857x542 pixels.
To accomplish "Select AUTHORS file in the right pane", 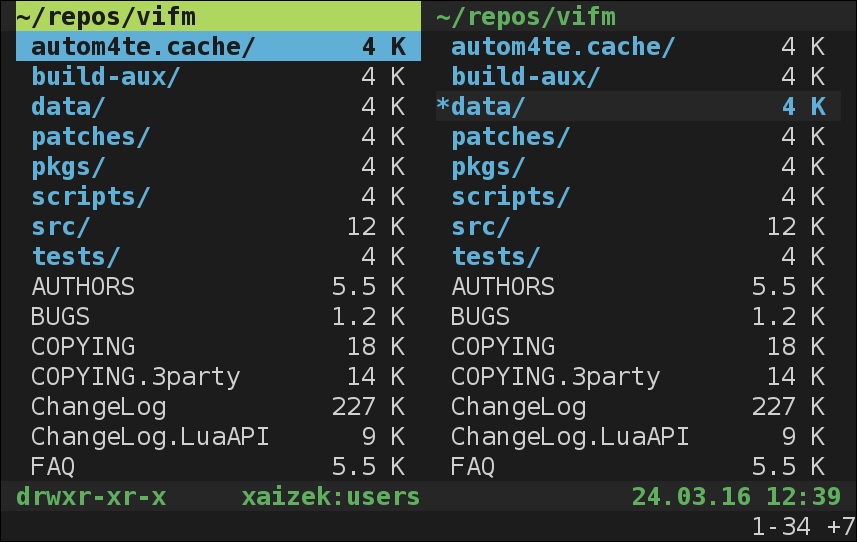I will click(638, 287).
